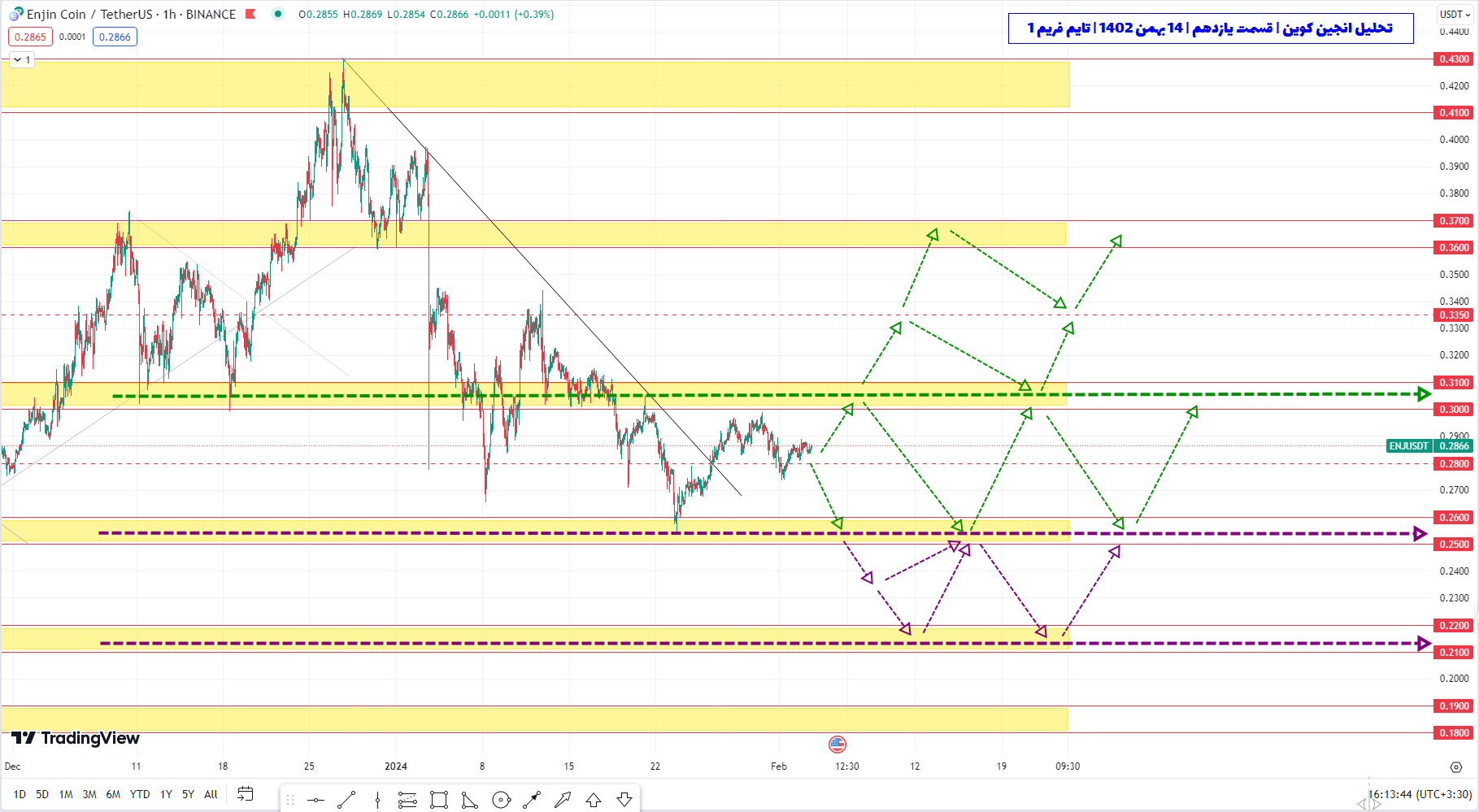The height and width of the screenshot is (812, 1479).
Task: Click the 12:30 label on time axis
Action: 847,766
